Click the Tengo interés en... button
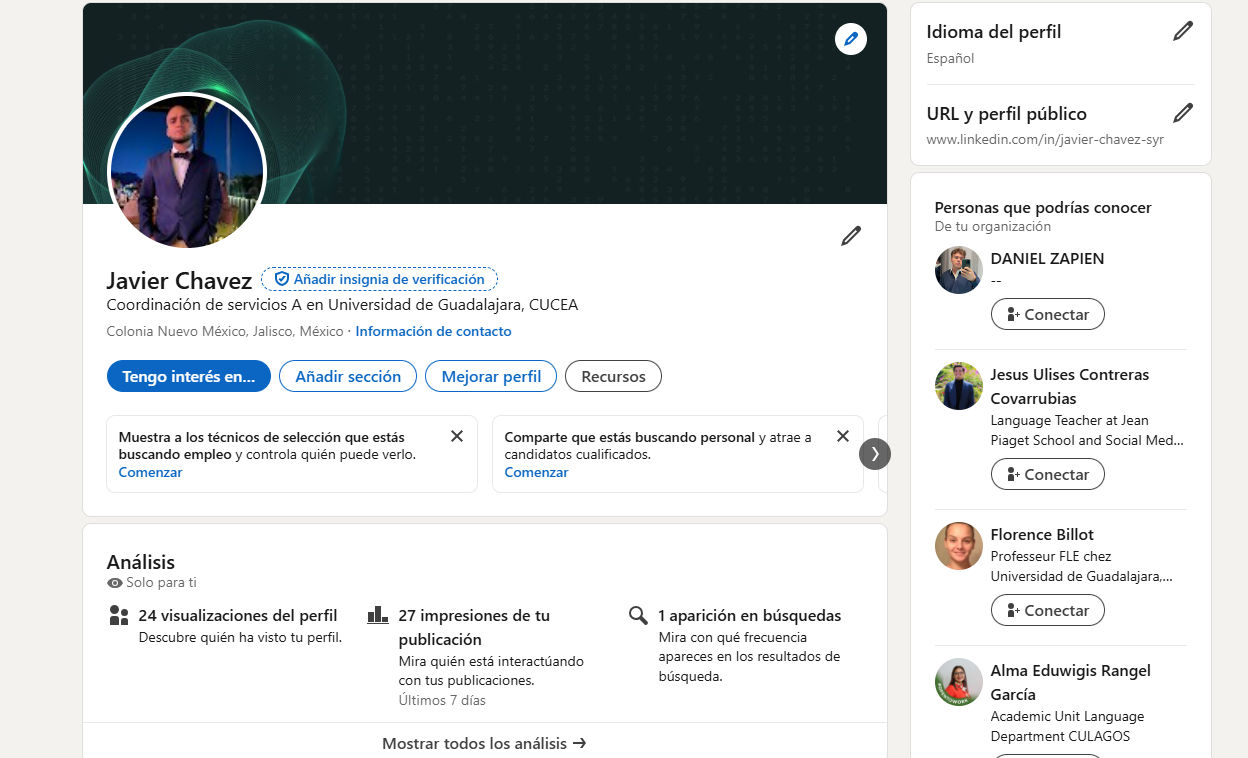The width and height of the screenshot is (1248, 758). pos(189,376)
